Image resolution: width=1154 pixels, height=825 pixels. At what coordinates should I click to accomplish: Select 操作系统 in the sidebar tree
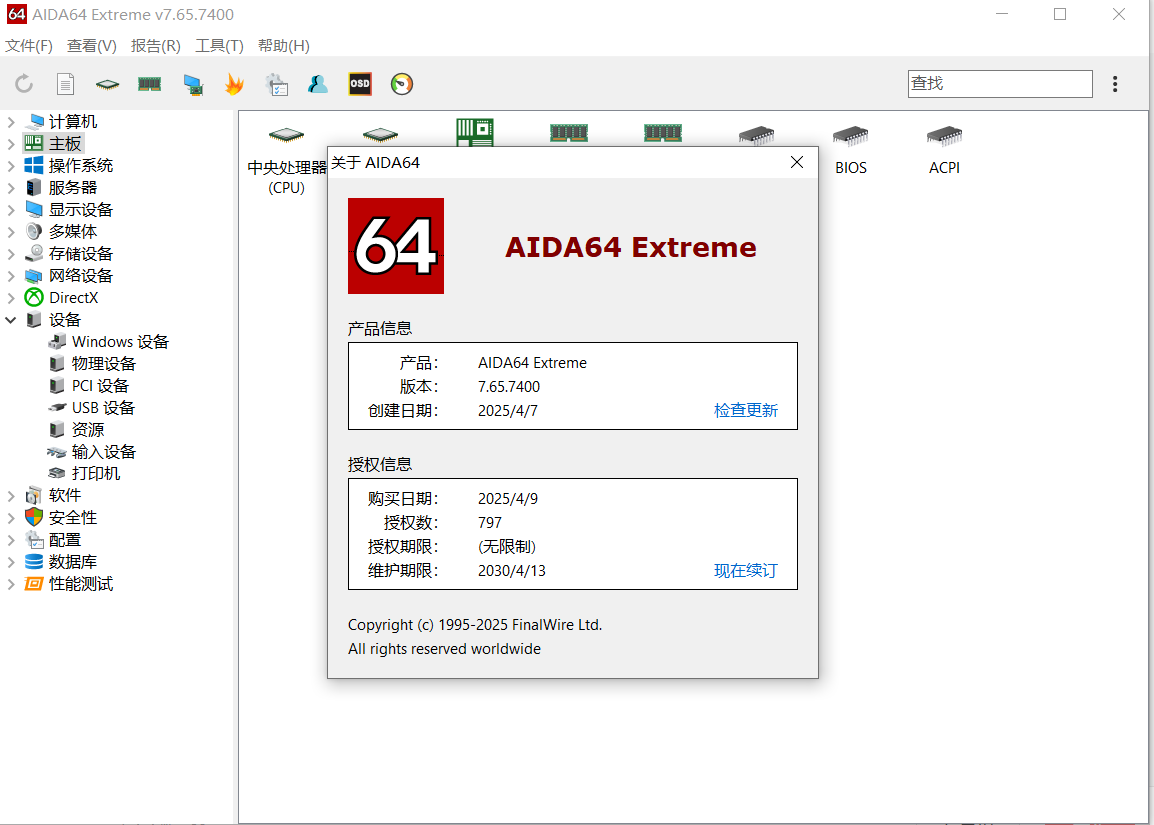(81, 166)
